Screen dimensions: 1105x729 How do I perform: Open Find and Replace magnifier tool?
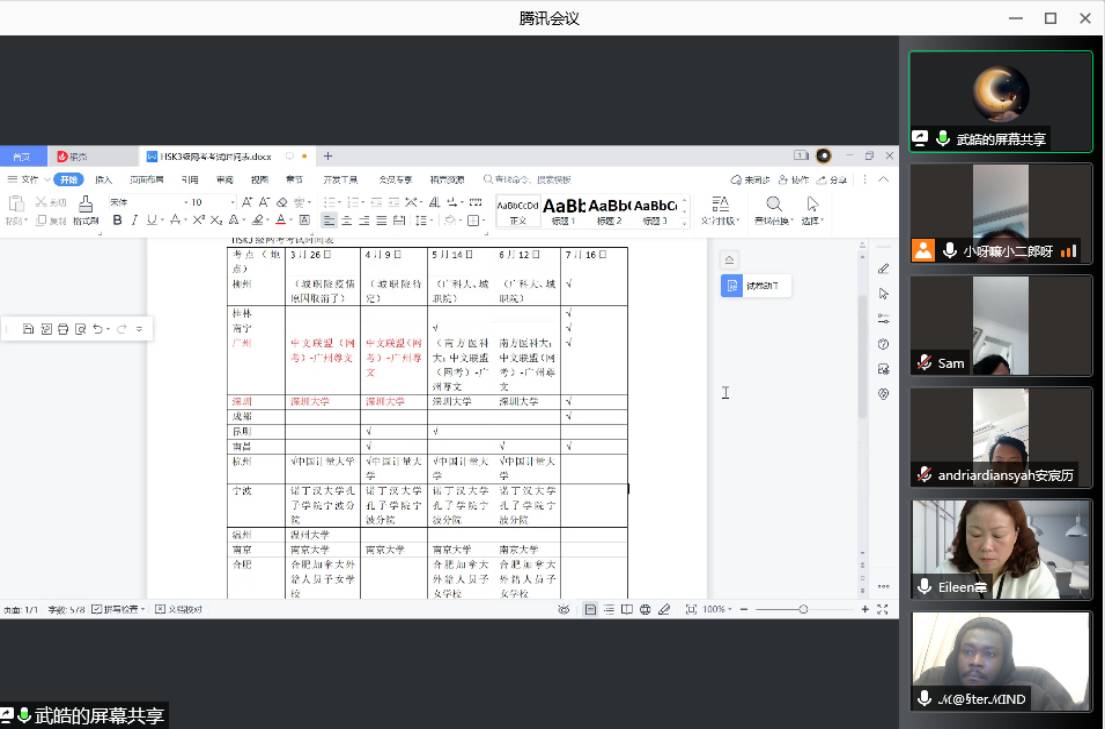point(773,204)
